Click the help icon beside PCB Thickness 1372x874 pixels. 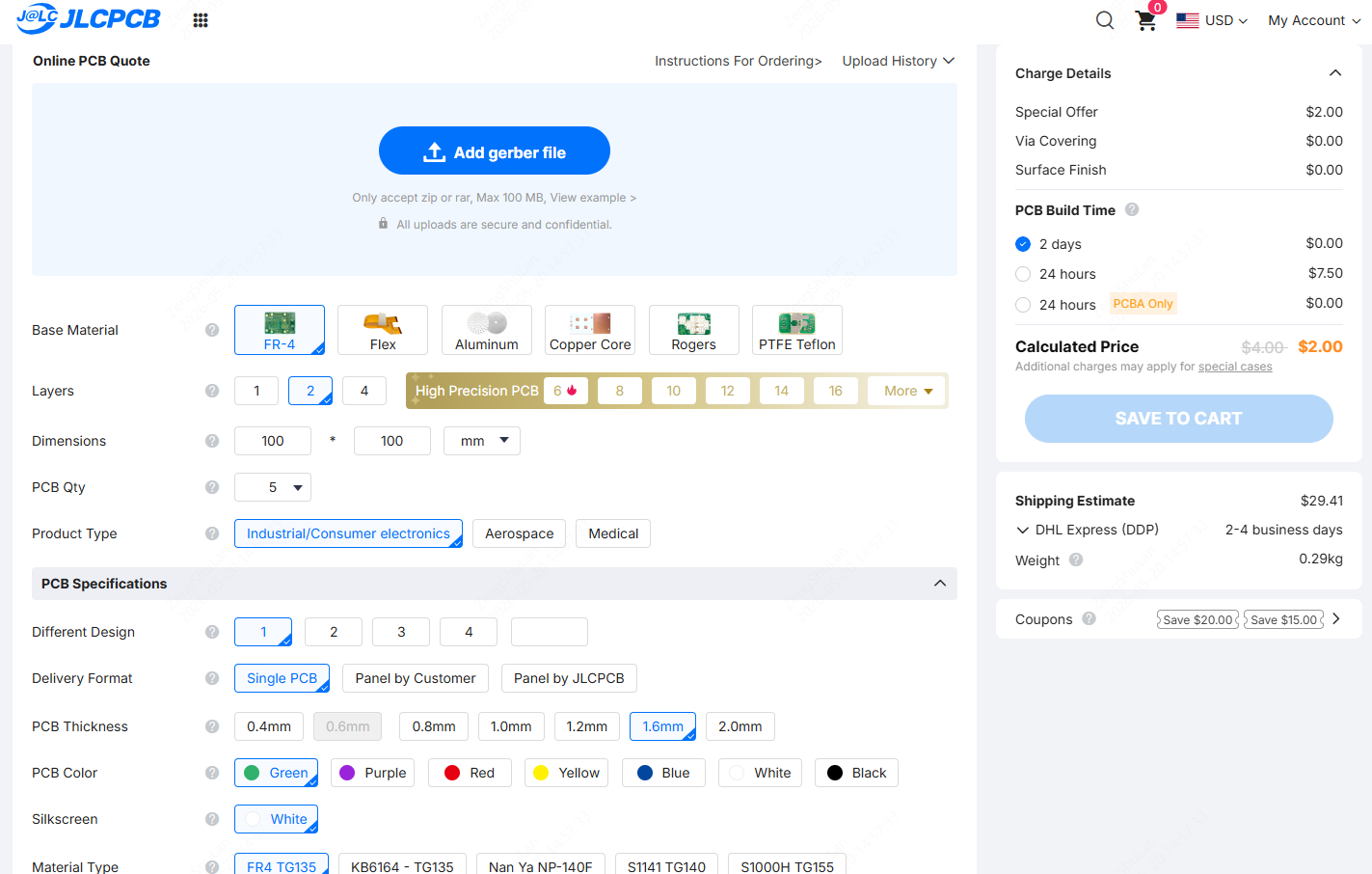tap(212, 726)
